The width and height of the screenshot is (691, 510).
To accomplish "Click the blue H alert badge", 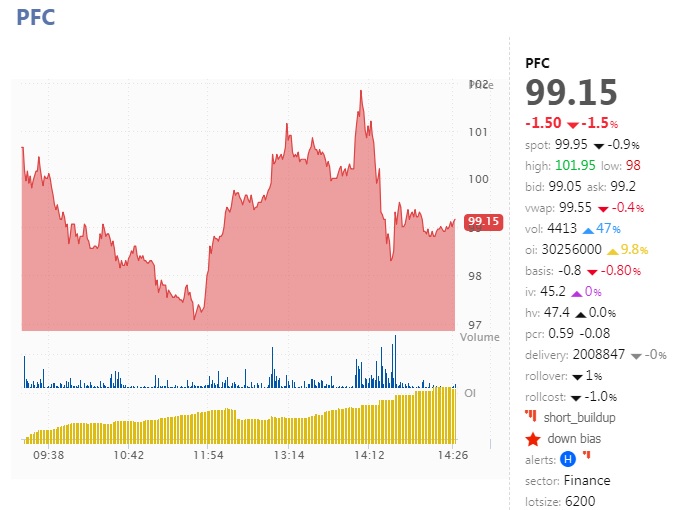I will point(568,459).
